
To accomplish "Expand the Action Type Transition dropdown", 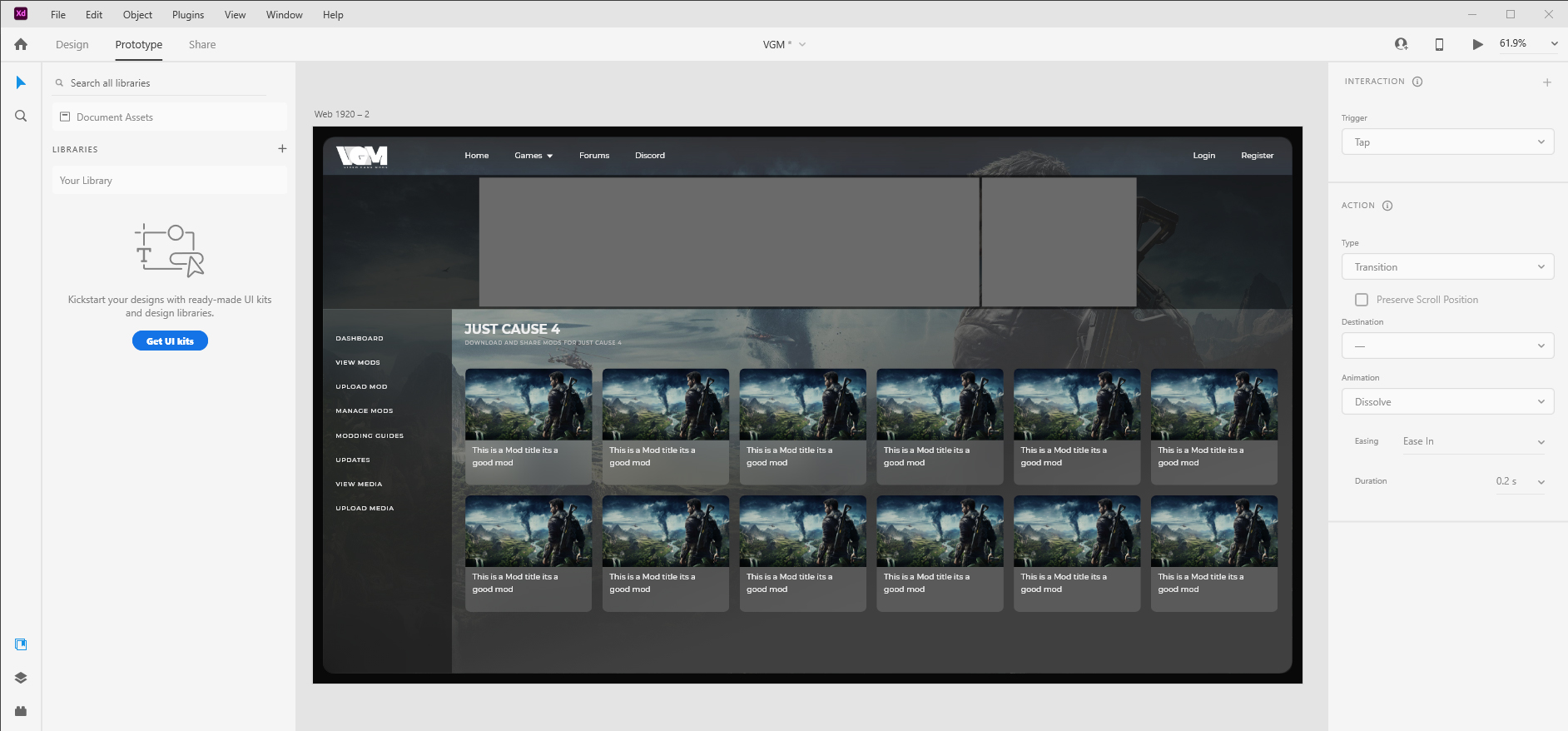I will (1447, 267).
